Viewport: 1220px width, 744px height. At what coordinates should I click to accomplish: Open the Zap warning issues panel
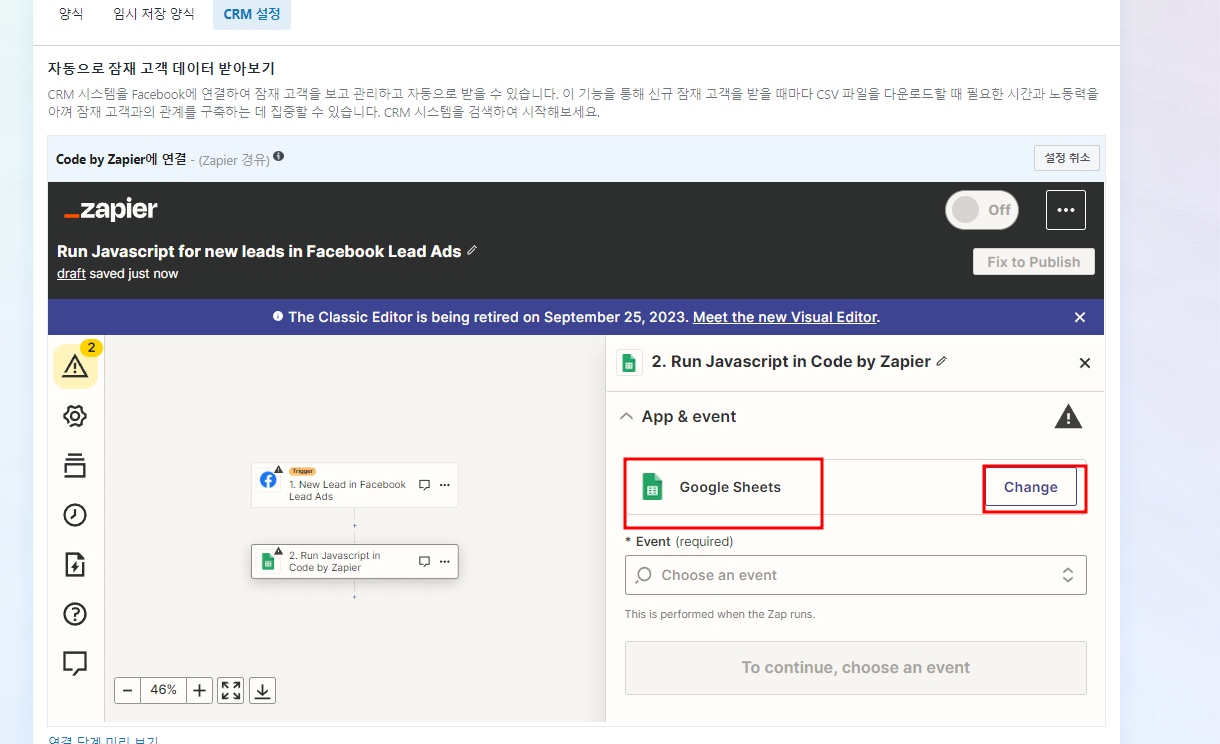(x=75, y=367)
